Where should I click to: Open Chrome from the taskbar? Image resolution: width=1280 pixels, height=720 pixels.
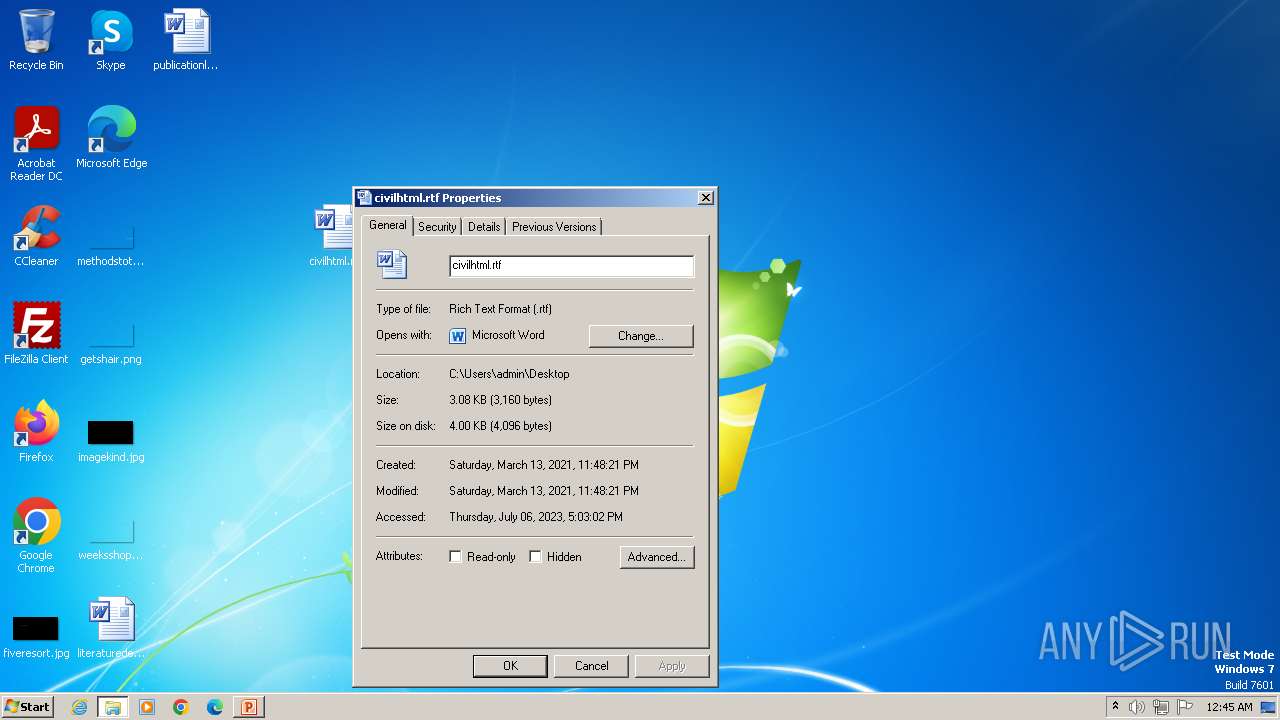181,707
